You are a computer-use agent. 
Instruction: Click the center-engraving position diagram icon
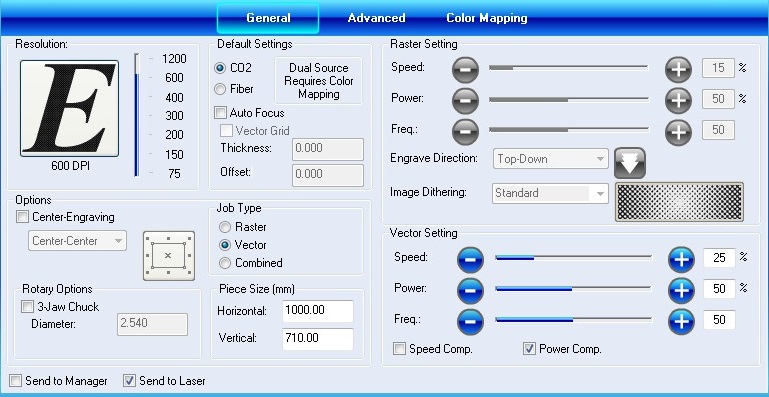click(x=169, y=256)
